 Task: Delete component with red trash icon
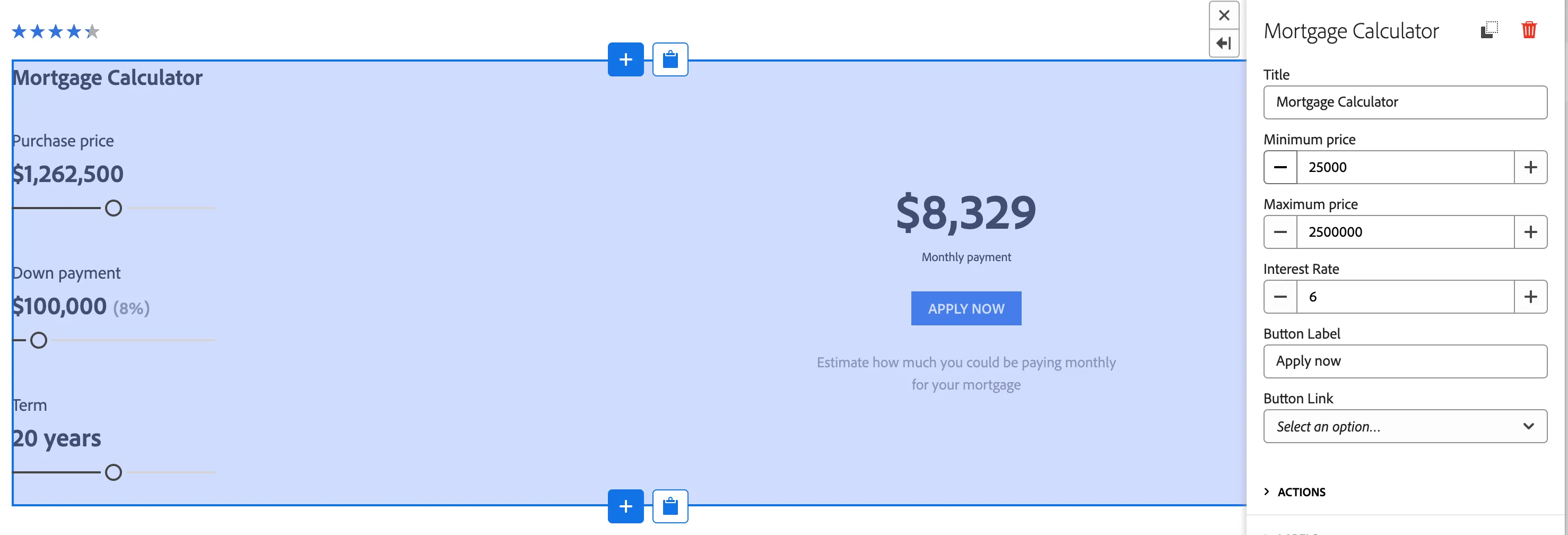1528,30
